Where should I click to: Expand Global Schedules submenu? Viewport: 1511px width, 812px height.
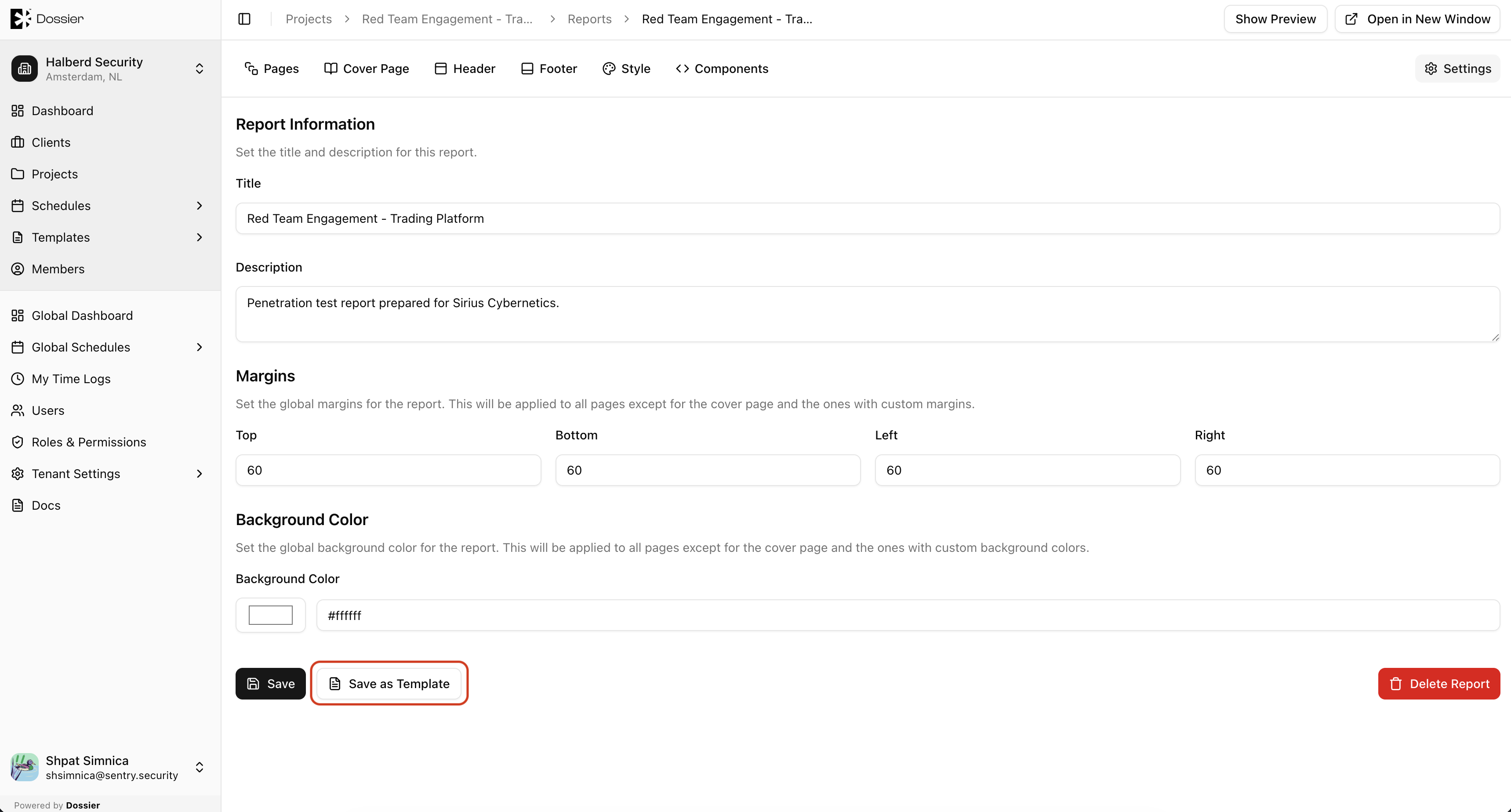coord(199,347)
